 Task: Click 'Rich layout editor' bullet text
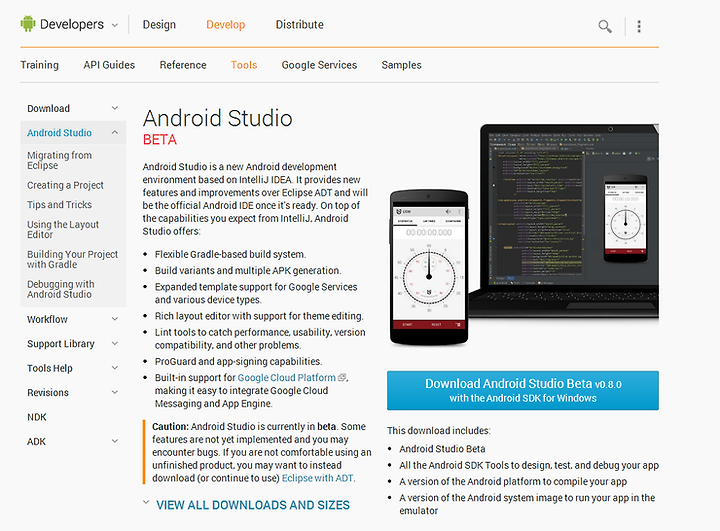pos(259,316)
